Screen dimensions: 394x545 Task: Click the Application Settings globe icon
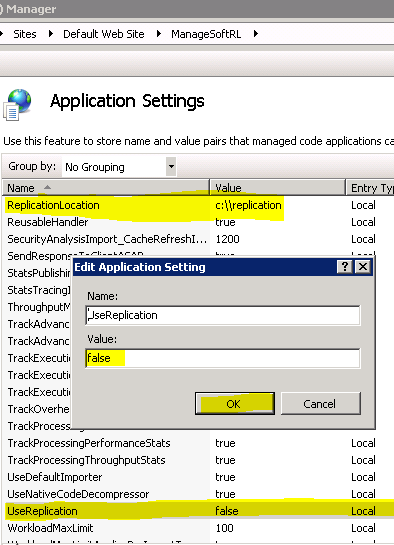coord(17,105)
